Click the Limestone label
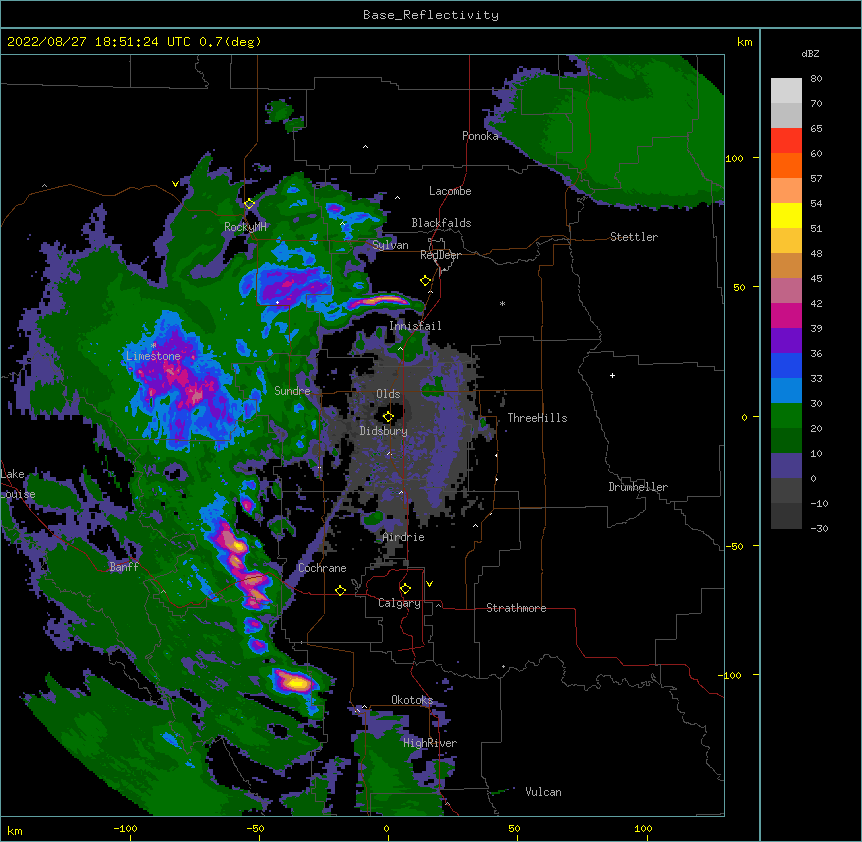862x842 pixels. [153, 356]
